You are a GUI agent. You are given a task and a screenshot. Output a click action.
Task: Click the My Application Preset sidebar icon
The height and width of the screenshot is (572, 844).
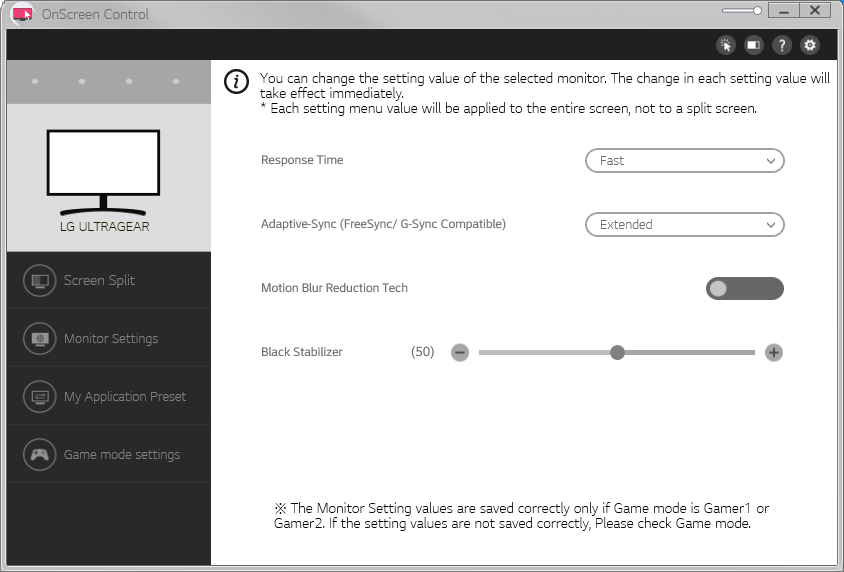tap(40, 397)
